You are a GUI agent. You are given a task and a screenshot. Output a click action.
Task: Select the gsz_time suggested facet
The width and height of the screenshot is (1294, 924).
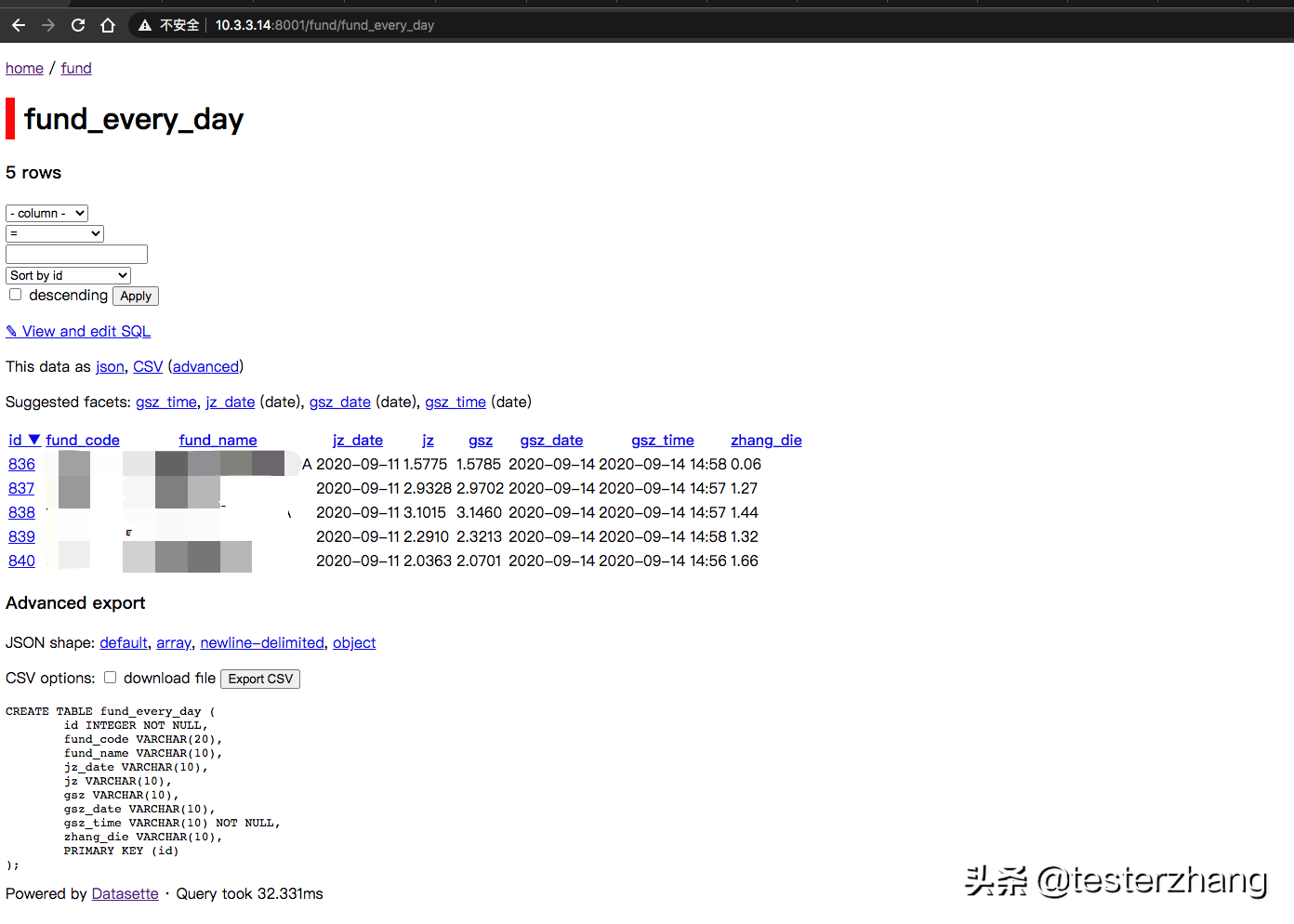coord(166,402)
